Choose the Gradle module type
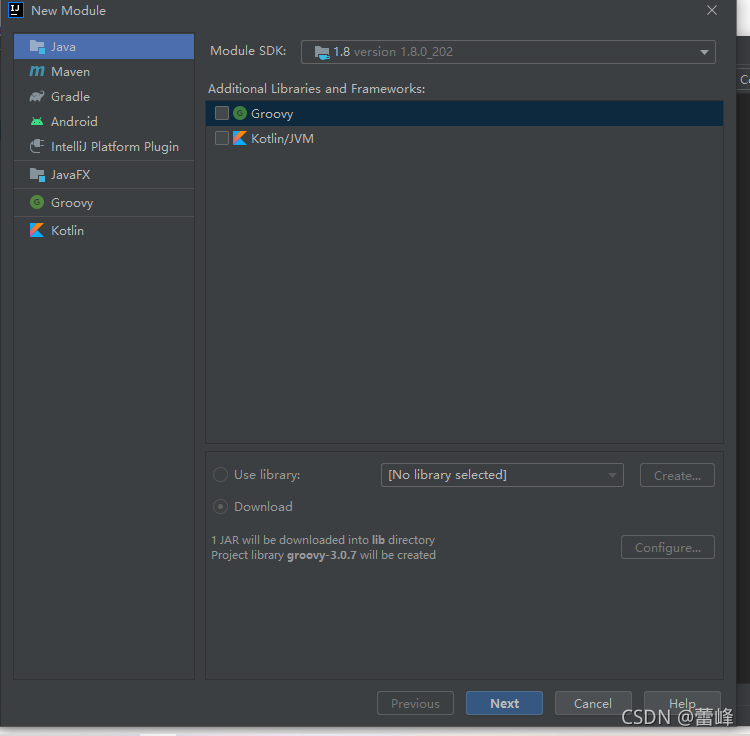The height and width of the screenshot is (736, 750). click(104, 97)
